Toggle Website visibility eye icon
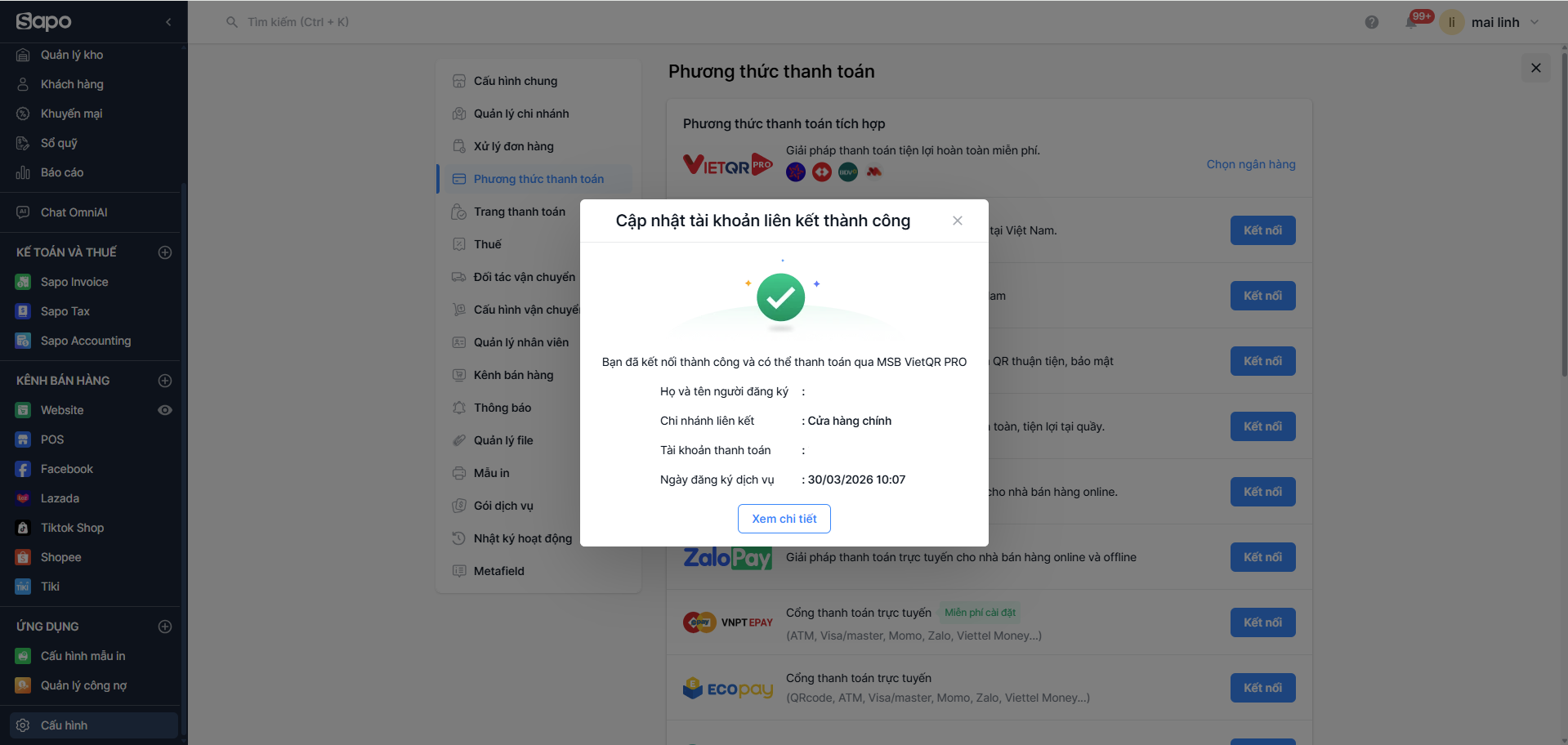1568x745 pixels. pyautogui.click(x=164, y=410)
